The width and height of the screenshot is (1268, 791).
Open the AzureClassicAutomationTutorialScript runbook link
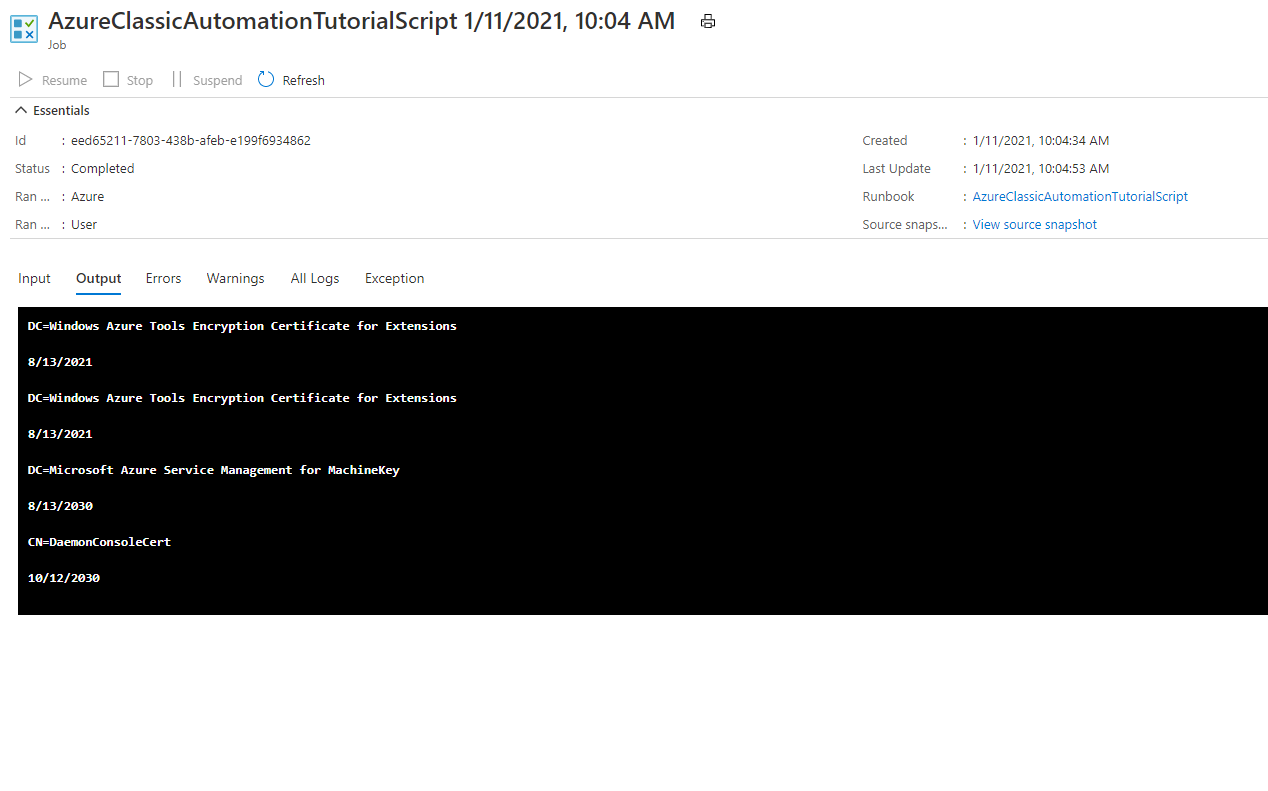coord(1080,197)
